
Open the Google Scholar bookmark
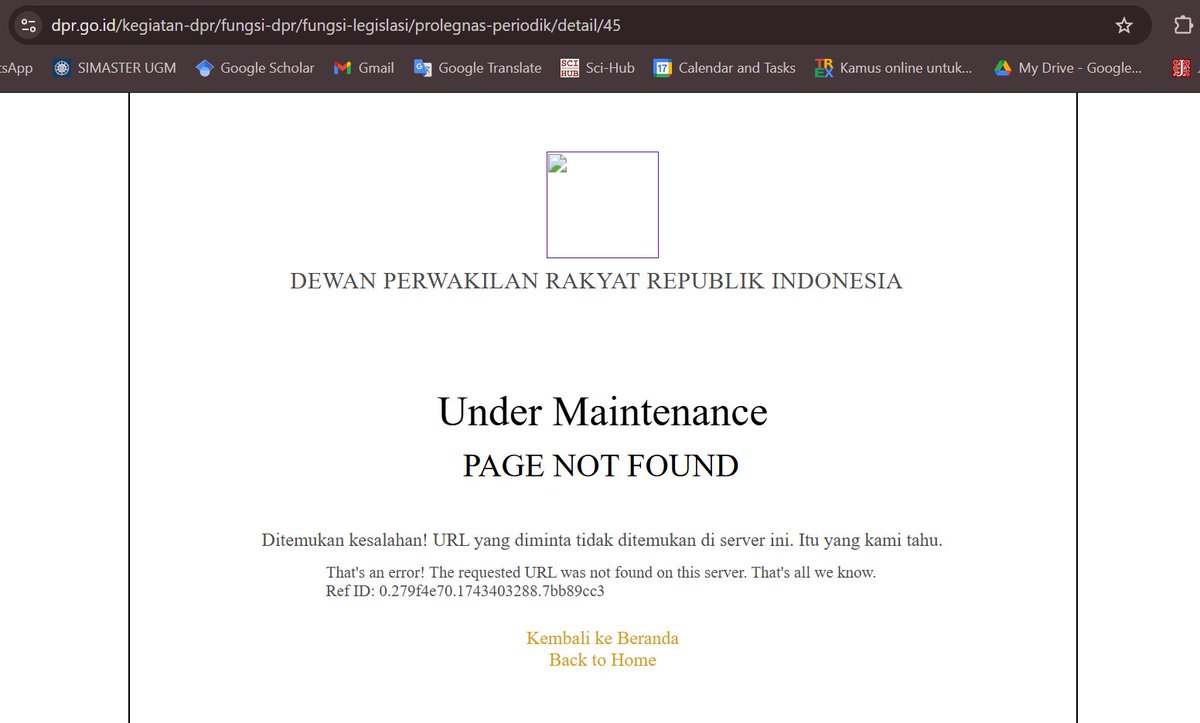click(x=255, y=68)
